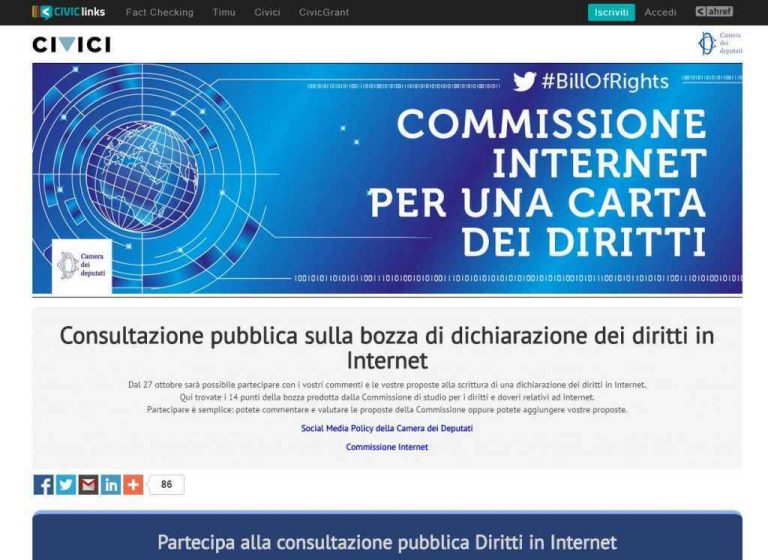This screenshot has width=768, height=560.
Task: Share the page on Facebook
Action: [x=43, y=485]
